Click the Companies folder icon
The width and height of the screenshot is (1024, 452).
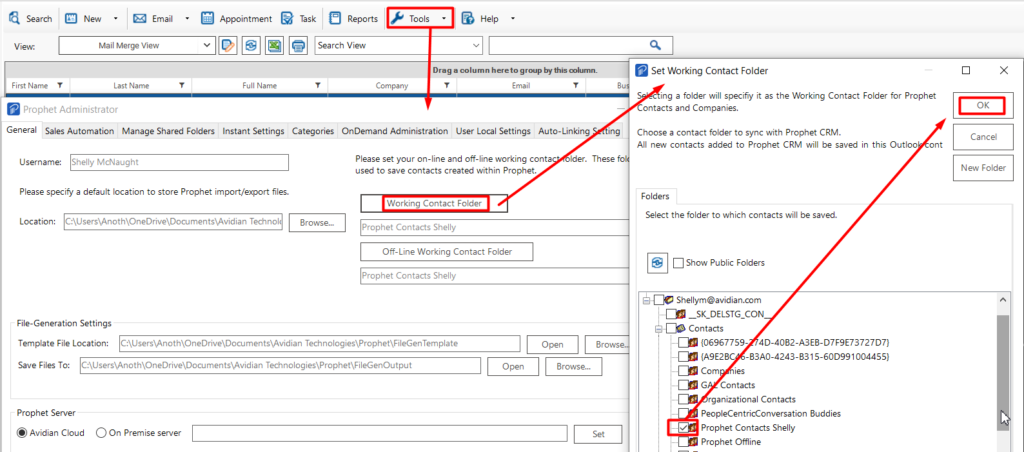point(694,371)
